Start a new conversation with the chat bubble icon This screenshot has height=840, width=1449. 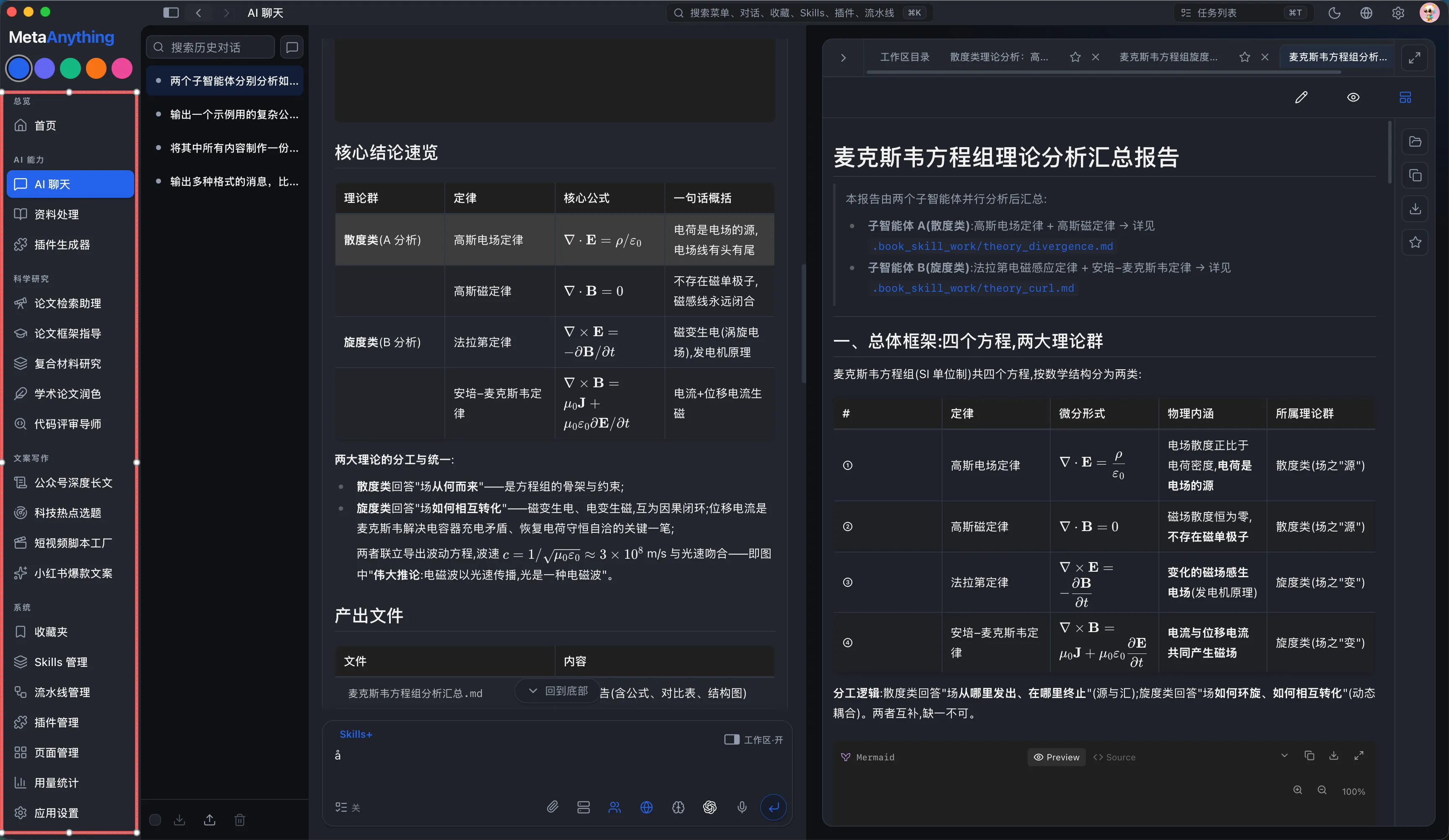pyautogui.click(x=292, y=47)
